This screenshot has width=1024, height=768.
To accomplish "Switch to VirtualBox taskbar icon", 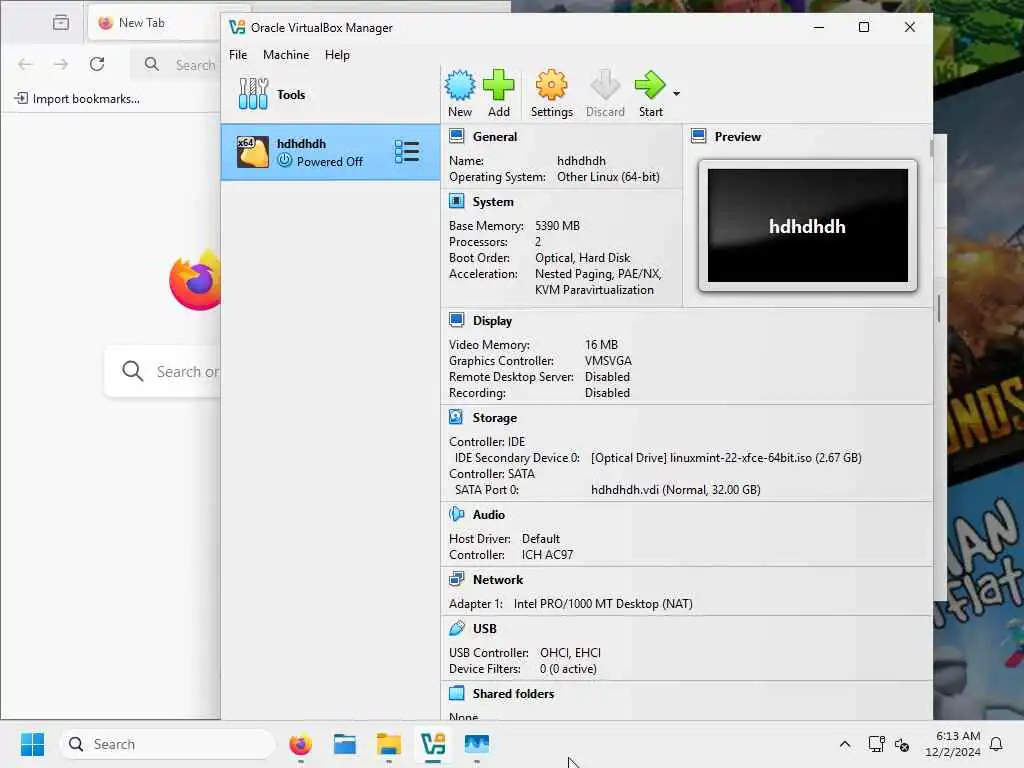I will tap(432, 744).
